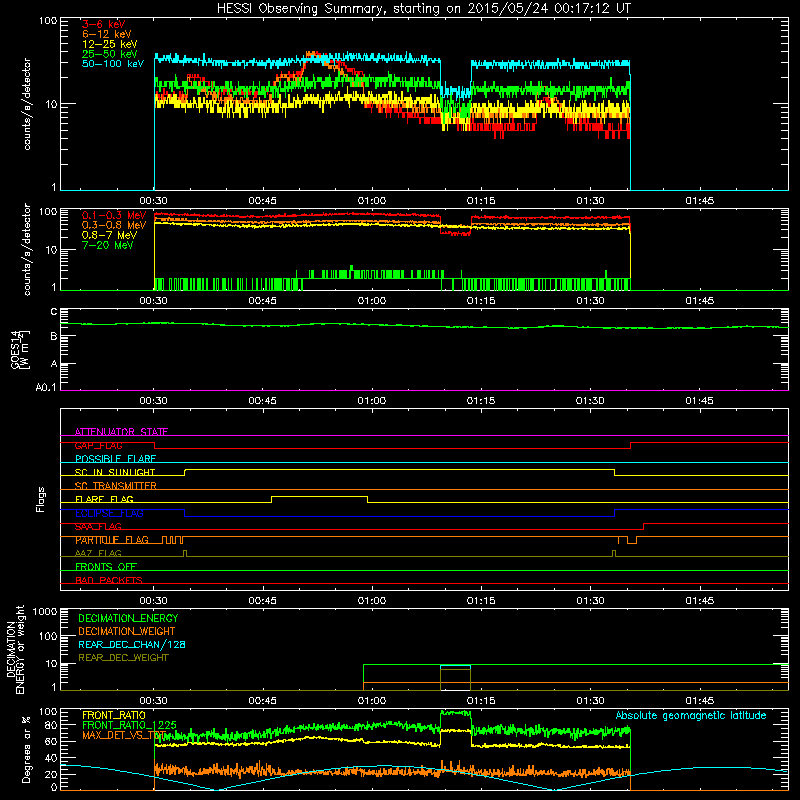The image size is (800, 800).
Task: Select the 3-6 keV legend label
Action: (104, 24)
